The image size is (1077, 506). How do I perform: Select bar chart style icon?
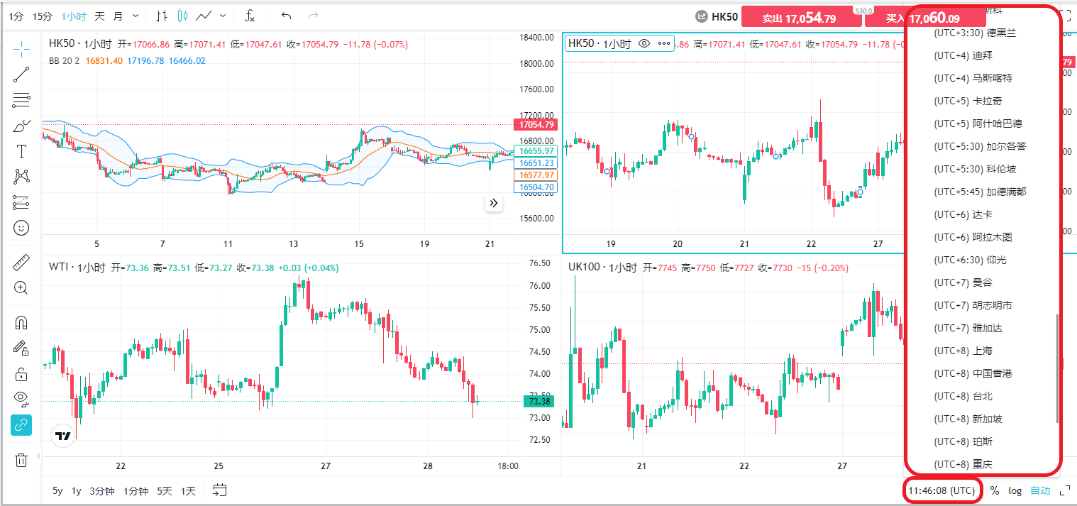pyautogui.click(x=161, y=15)
